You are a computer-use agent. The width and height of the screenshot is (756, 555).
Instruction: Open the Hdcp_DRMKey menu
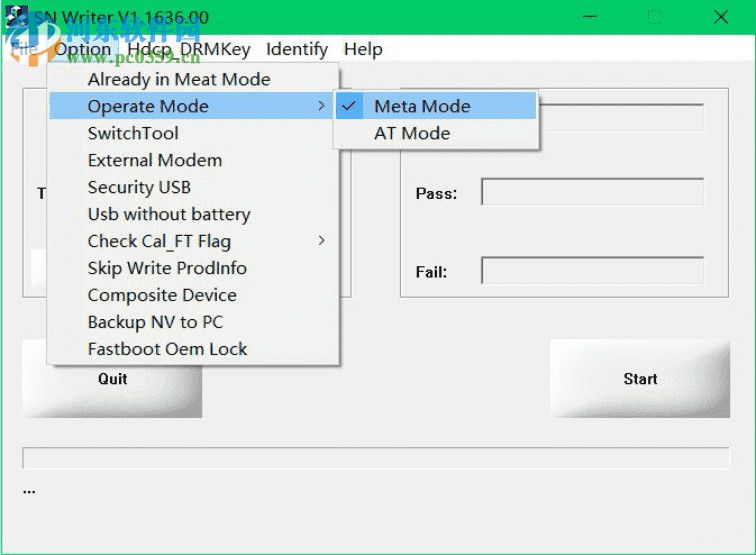(189, 49)
